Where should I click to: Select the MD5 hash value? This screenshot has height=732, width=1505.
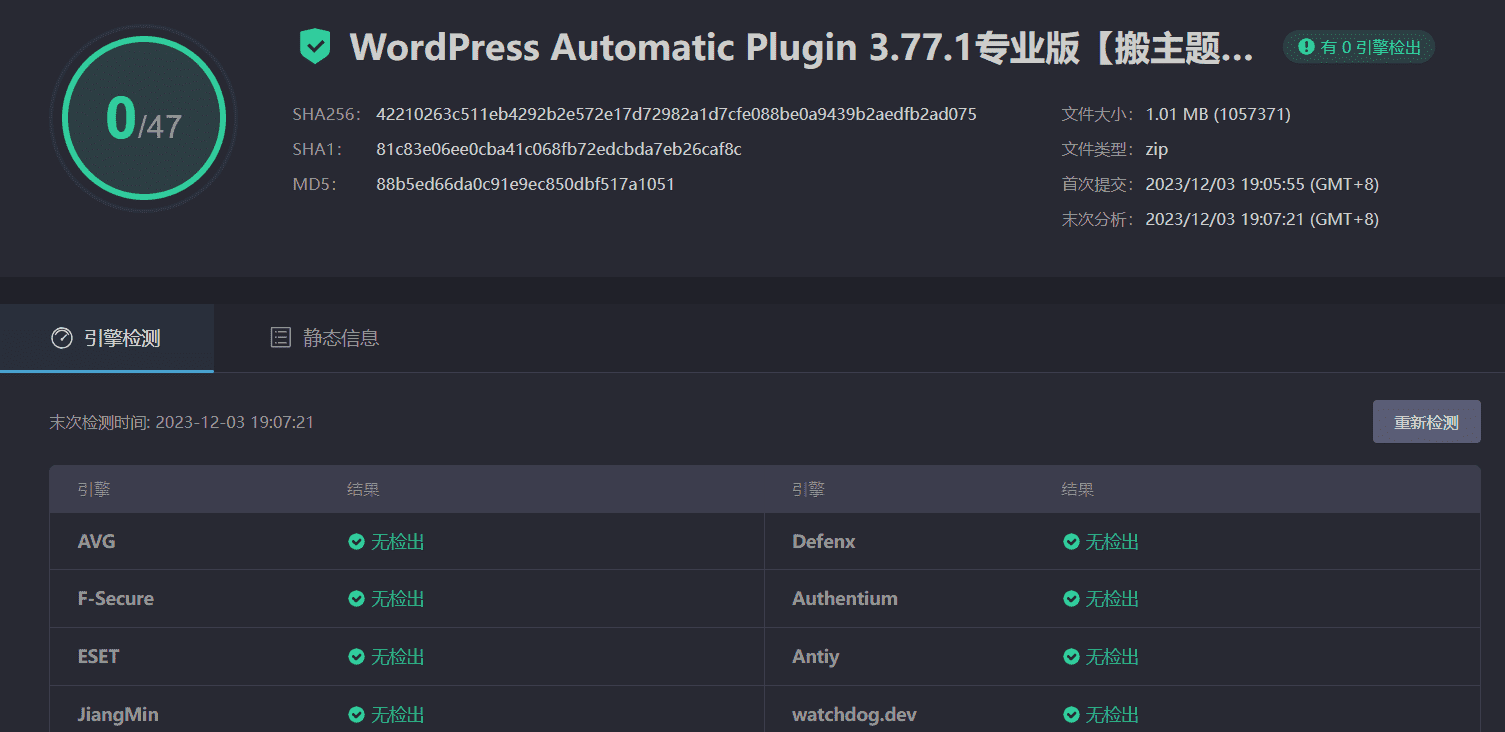pyautogui.click(x=525, y=184)
